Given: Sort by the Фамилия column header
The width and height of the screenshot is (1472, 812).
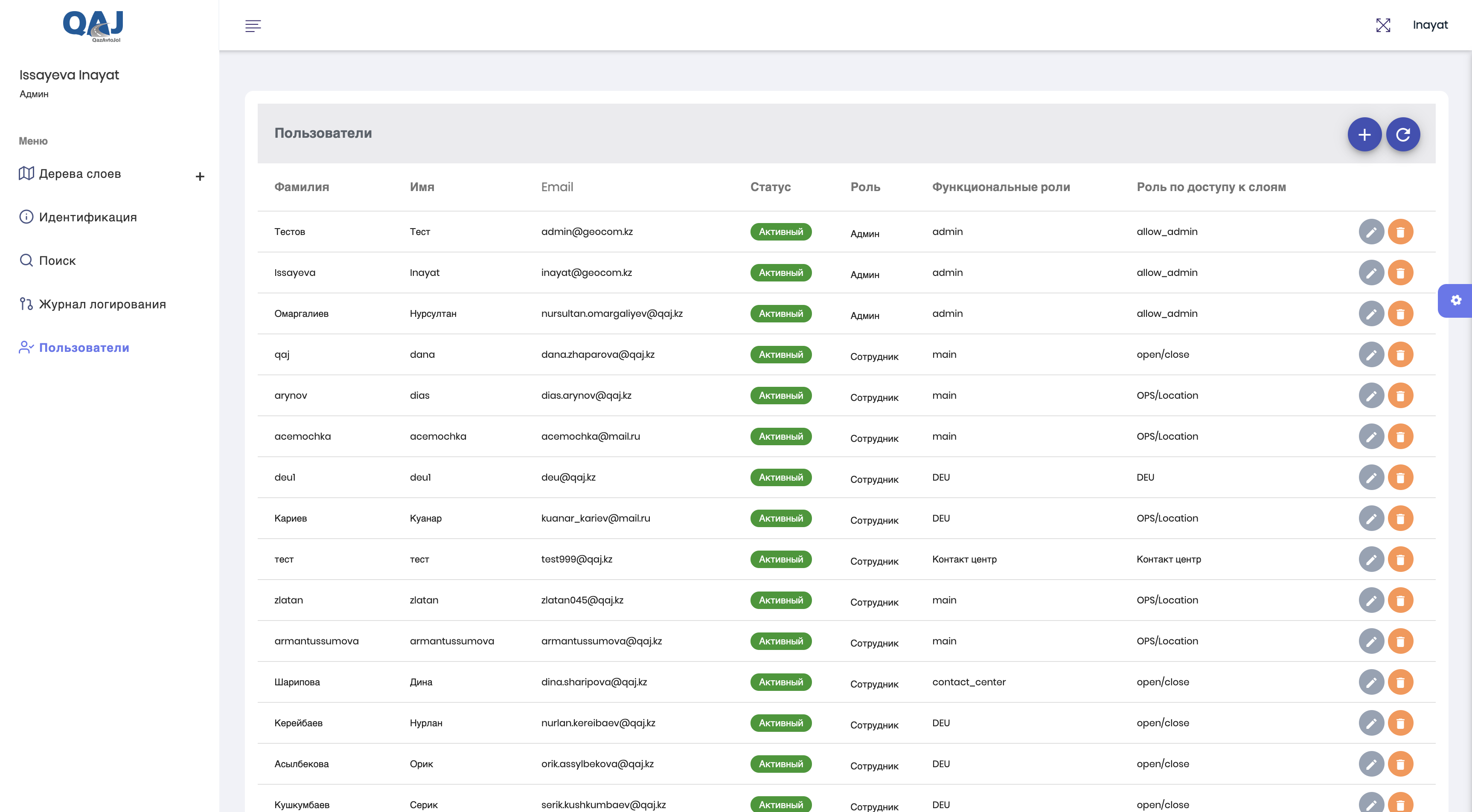Looking at the screenshot, I should point(301,187).
